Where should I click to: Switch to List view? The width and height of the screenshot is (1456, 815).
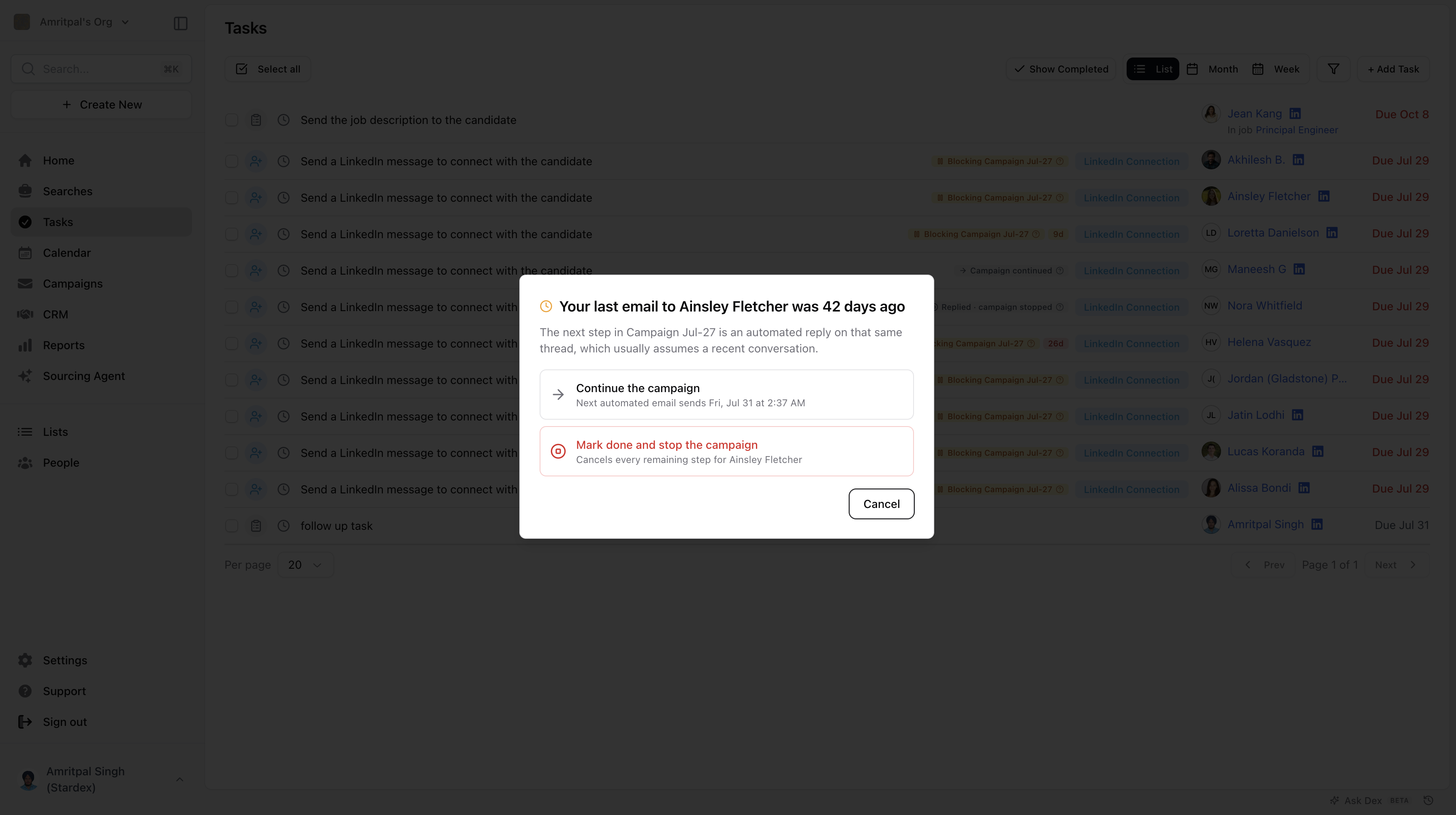[1153, 69]
